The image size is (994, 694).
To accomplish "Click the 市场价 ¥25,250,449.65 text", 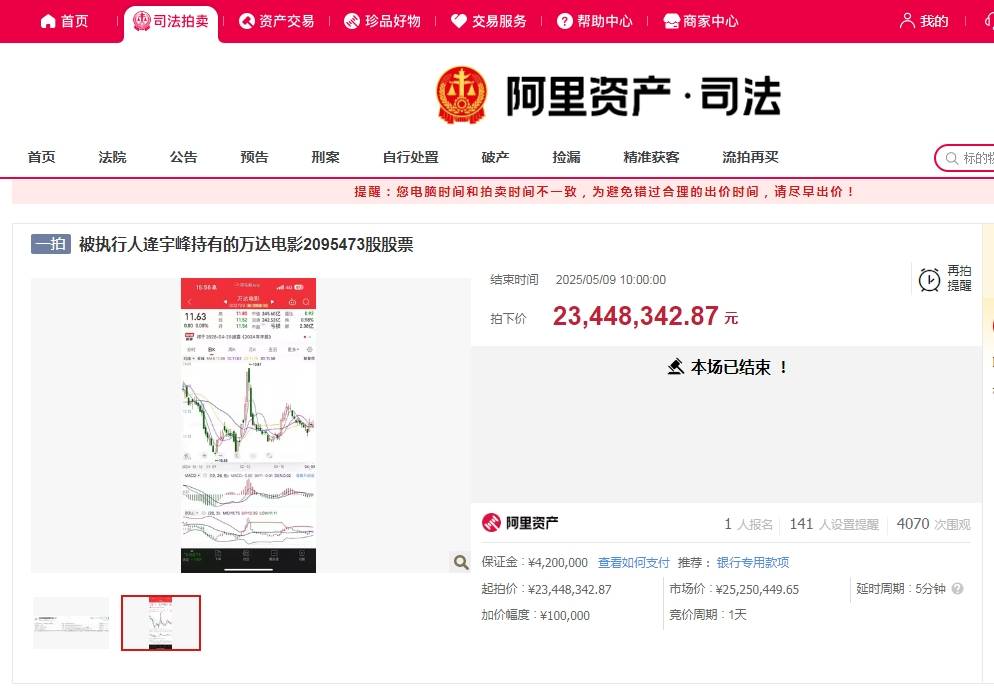I will [734, 589].
